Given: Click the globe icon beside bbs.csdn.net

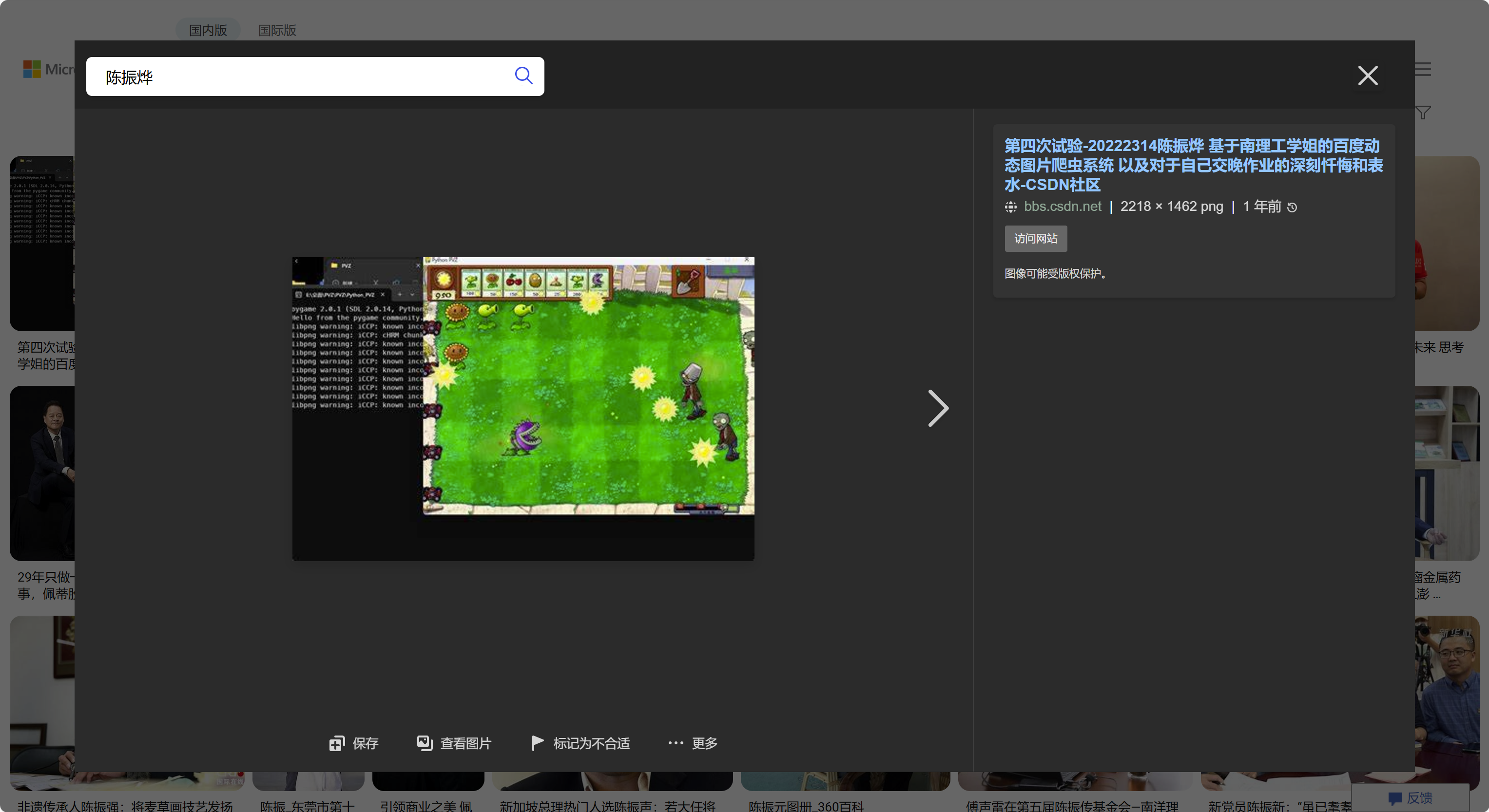Looking at the screenshot, I should (1011, 207).
